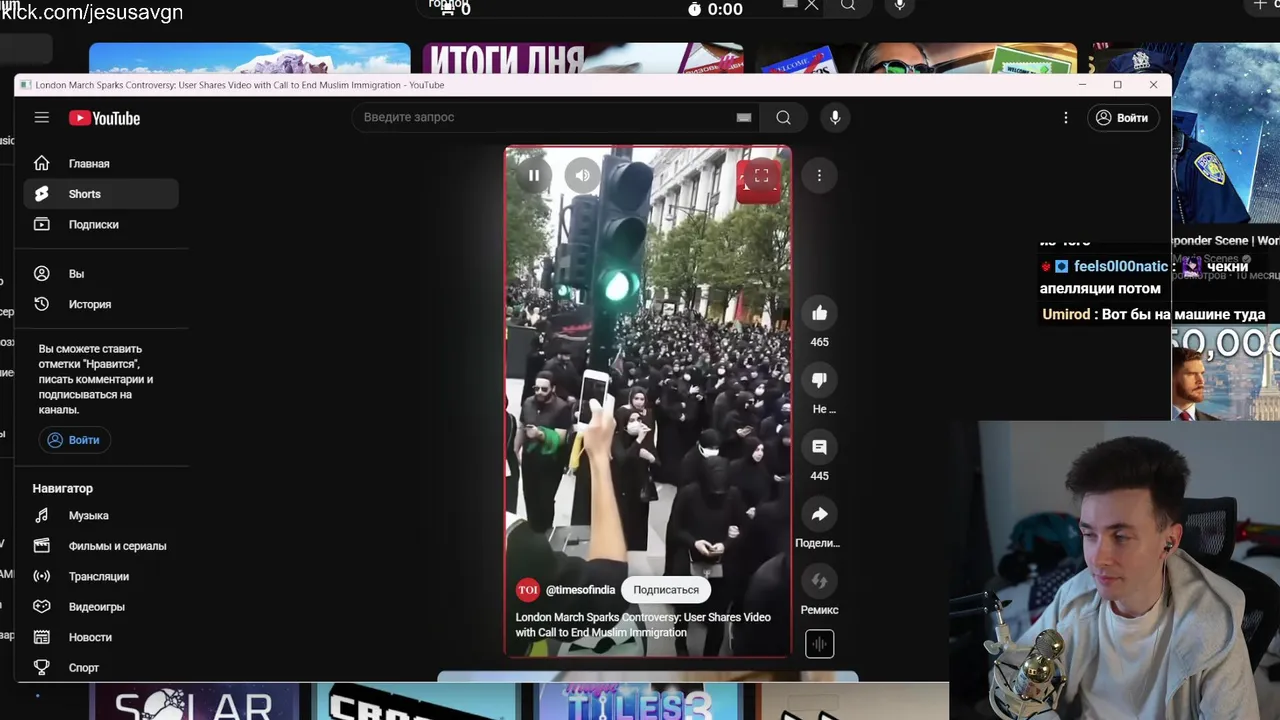Screen dimensions: 1280x720
Task: Open История in sidebar
Action: coord(101,304)
